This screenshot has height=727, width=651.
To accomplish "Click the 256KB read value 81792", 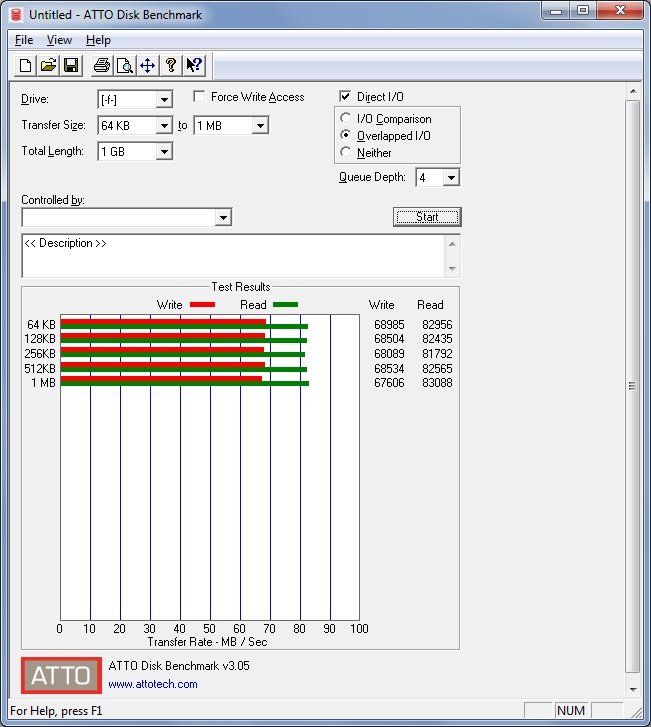I will pyautogui.click(x=437, y=354).
